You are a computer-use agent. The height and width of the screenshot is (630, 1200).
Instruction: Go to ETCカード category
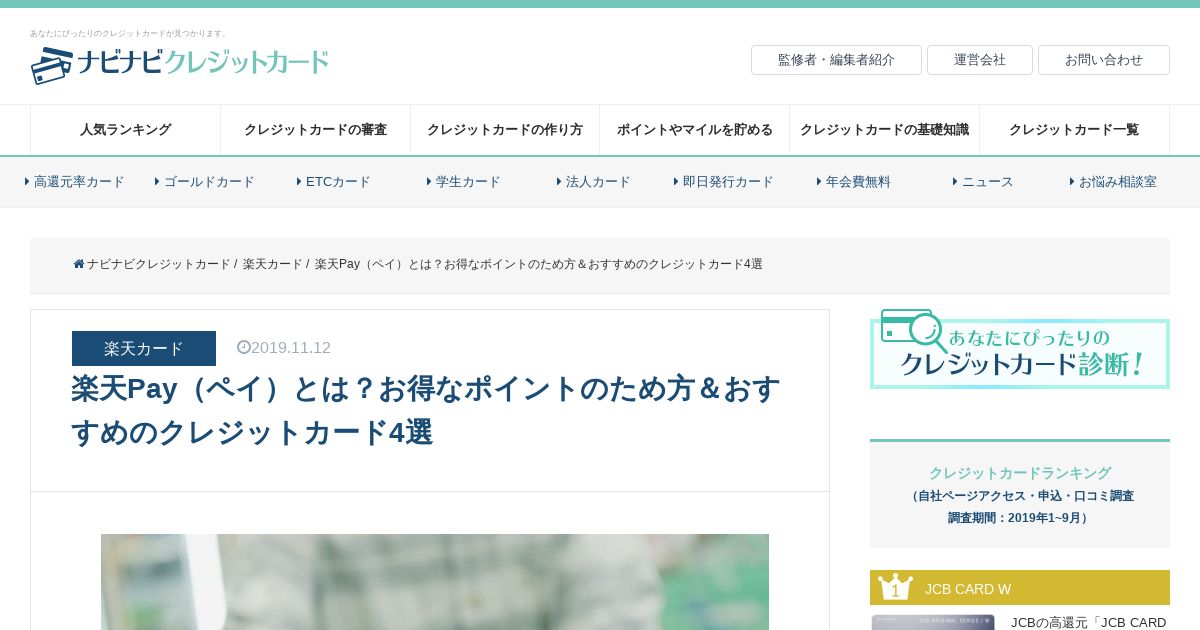tap(334, 182)
